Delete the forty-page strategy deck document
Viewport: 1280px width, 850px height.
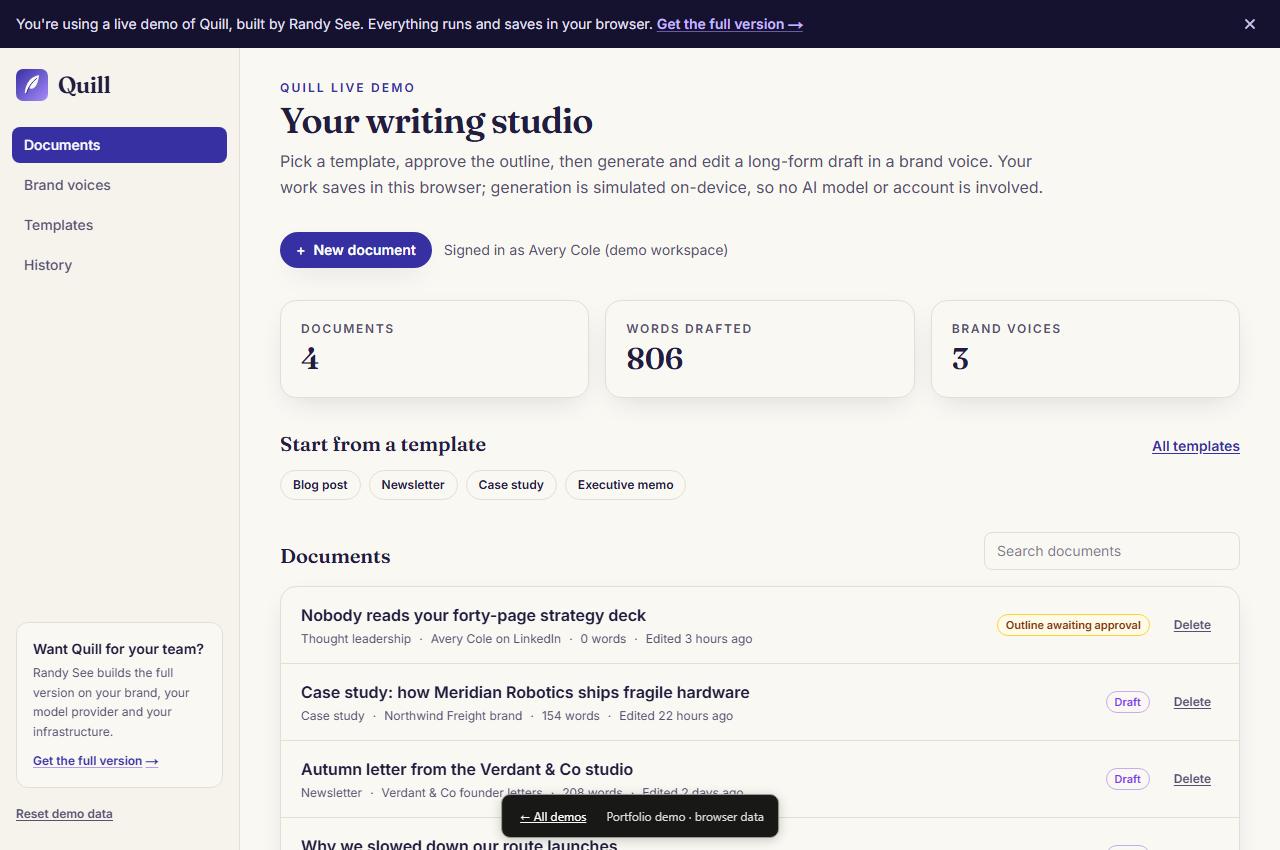(1192, 625)
